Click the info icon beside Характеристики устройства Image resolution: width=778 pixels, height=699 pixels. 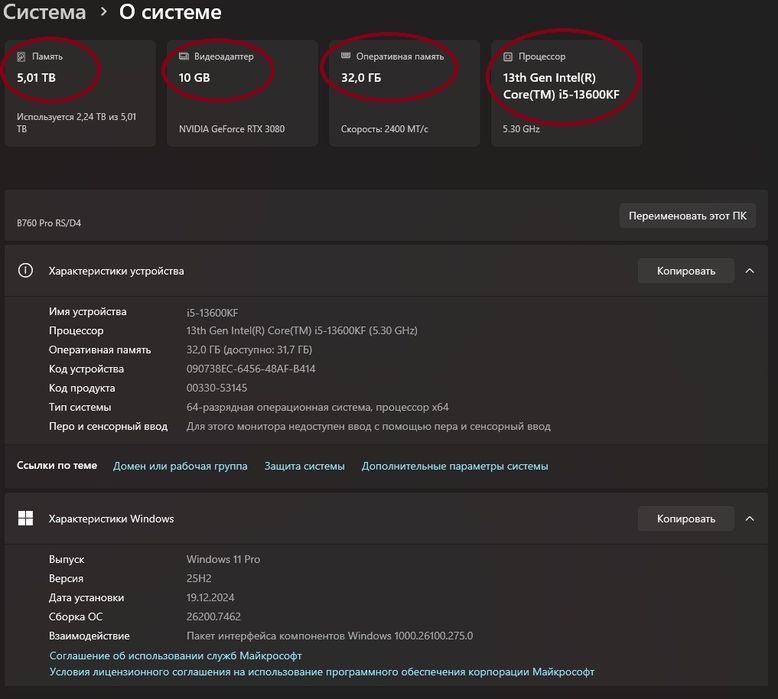pyautogui.click(x=25, y=270)
